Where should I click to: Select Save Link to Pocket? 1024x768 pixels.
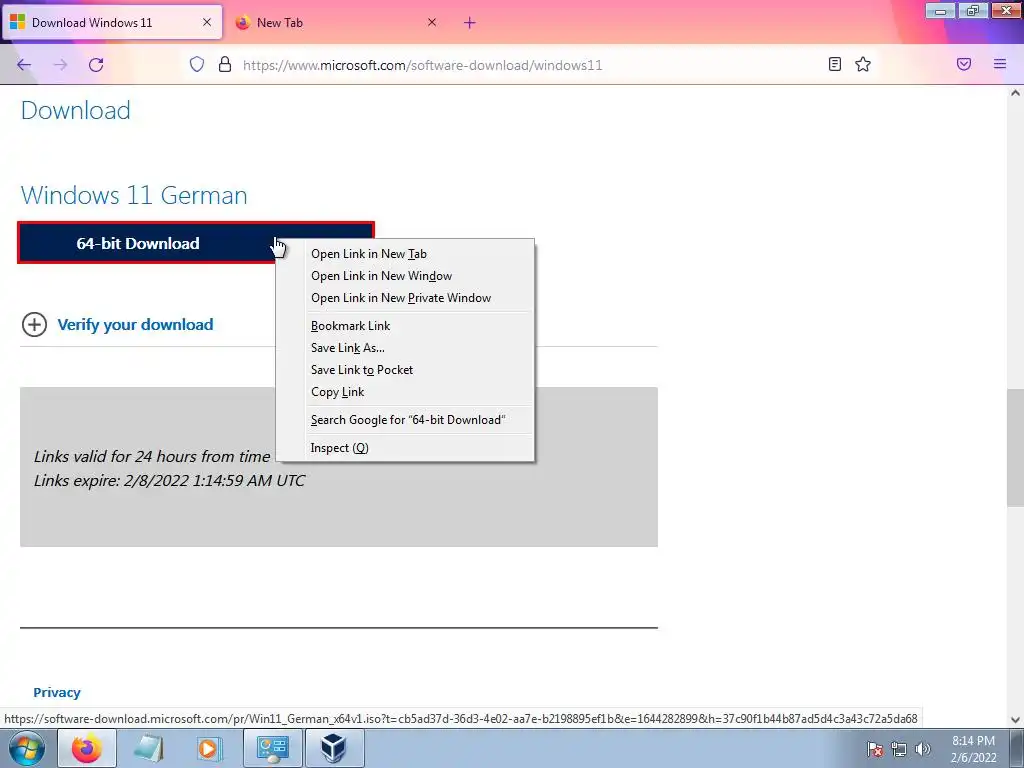point(362,370)
